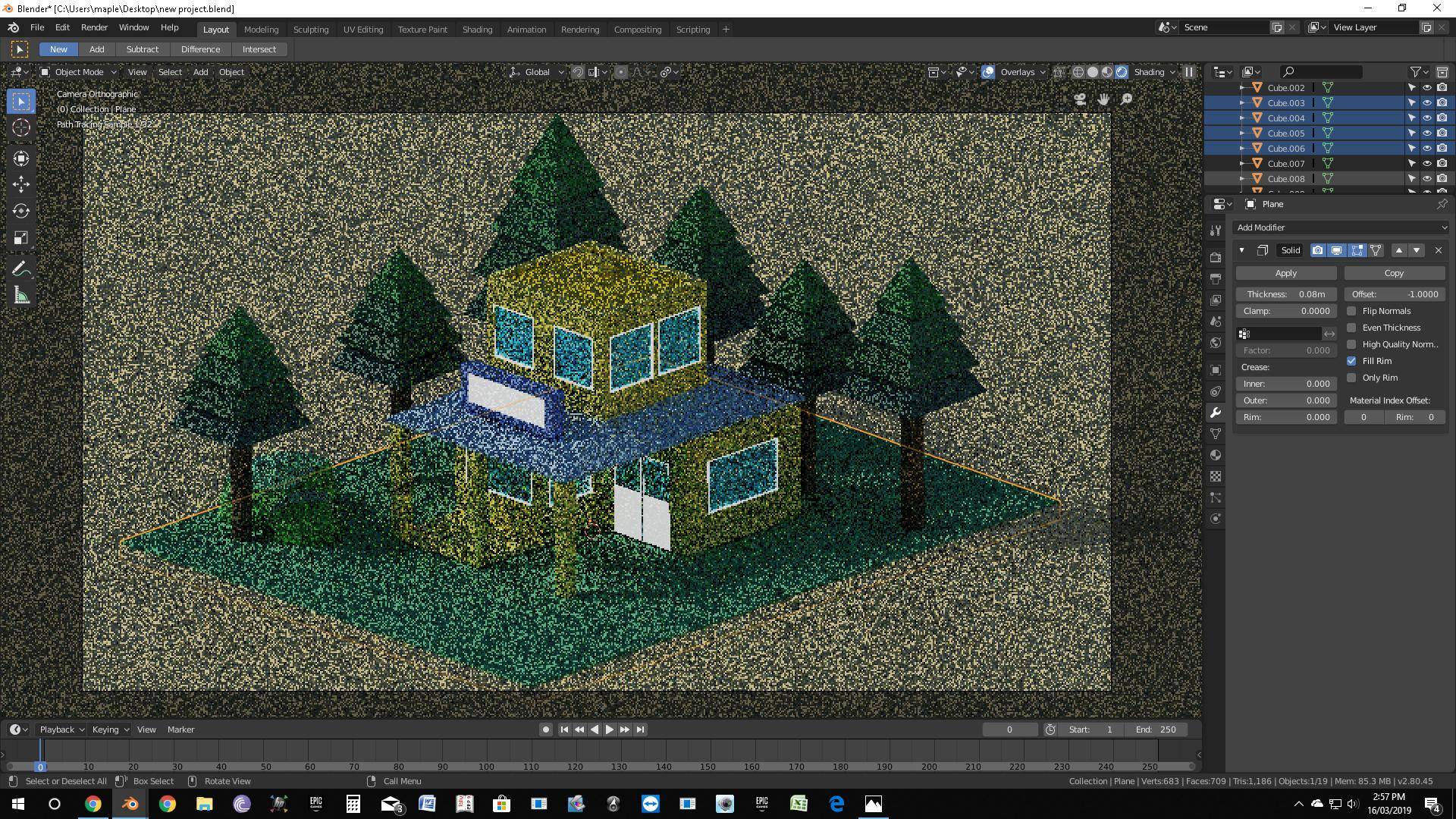Screen dimensions: 1456x819
Task: Remove the Solidify modifier with X
Action: pos(1438,250)
